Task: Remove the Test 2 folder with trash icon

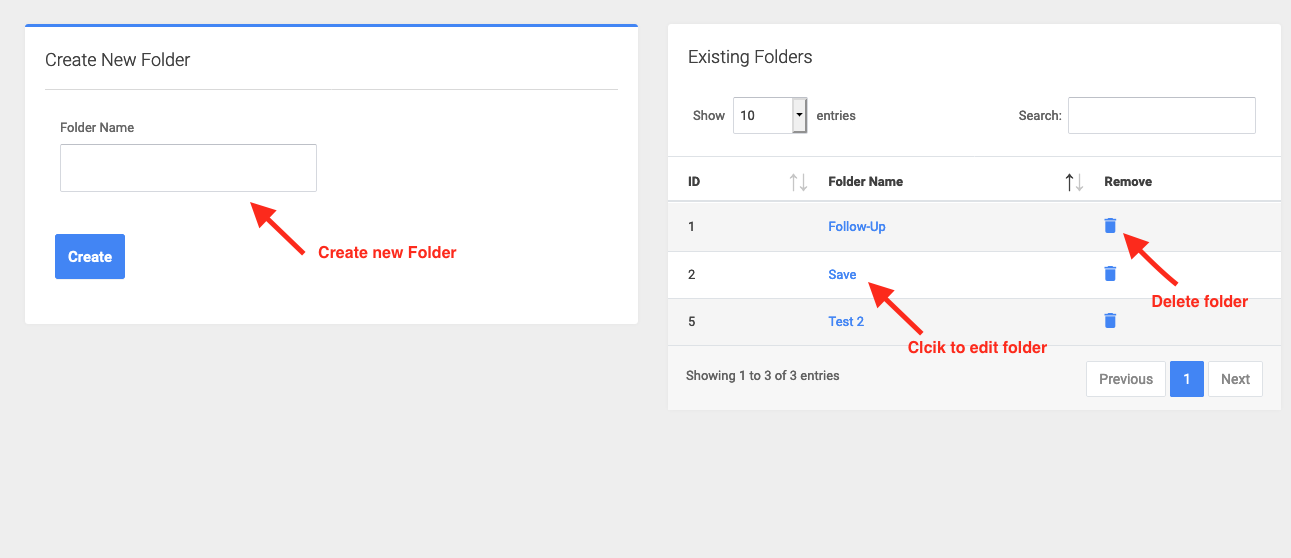Action: (1110, 320)
